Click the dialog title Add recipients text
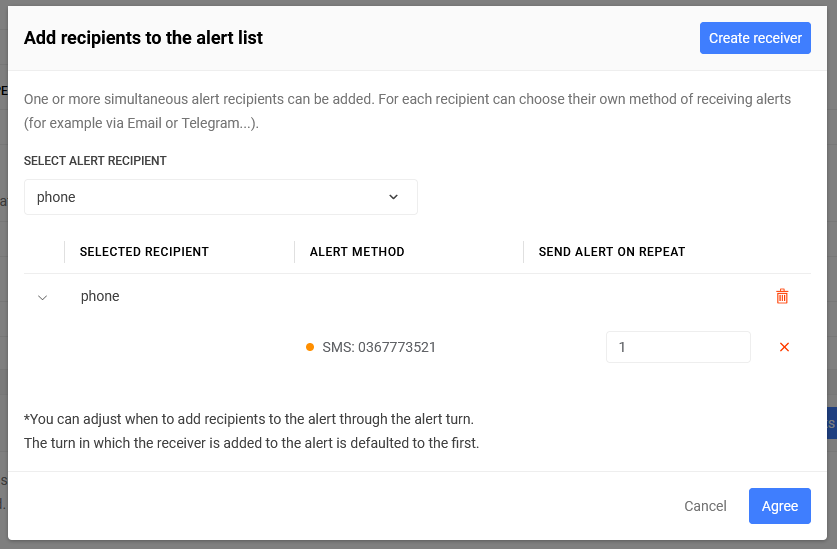The width and height of the screenshot is (837, 549). pyautogui.click(x=143, y=38)
